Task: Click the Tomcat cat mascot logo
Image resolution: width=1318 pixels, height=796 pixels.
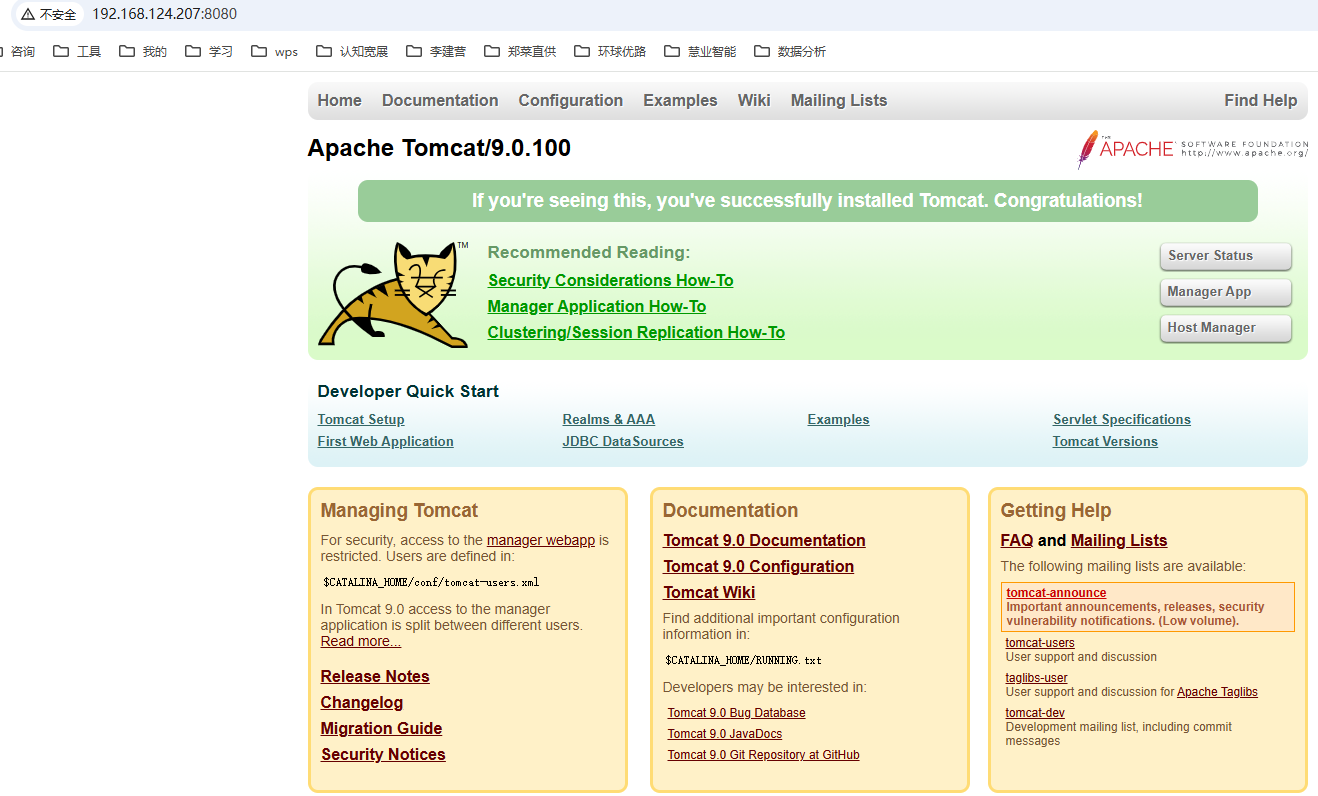Action: point(394,294)
